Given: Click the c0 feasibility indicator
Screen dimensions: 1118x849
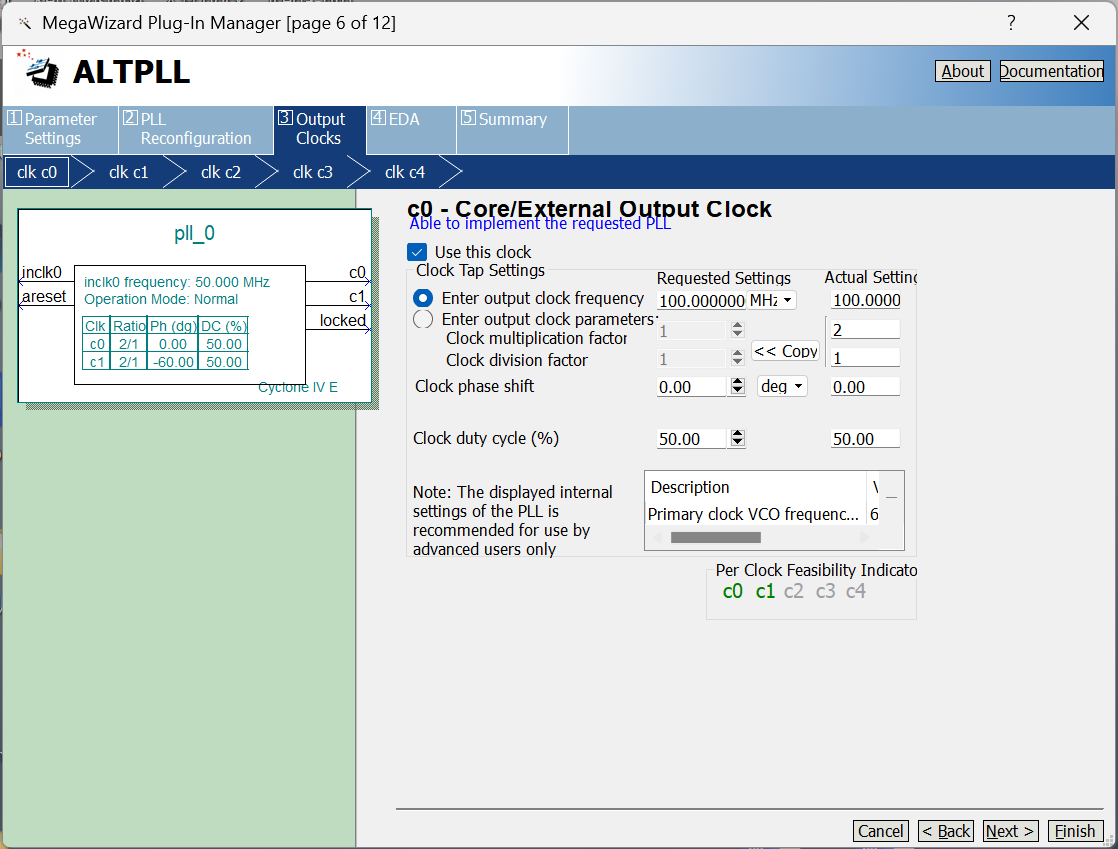Looking at the screenshot, I should coord(732,591).
